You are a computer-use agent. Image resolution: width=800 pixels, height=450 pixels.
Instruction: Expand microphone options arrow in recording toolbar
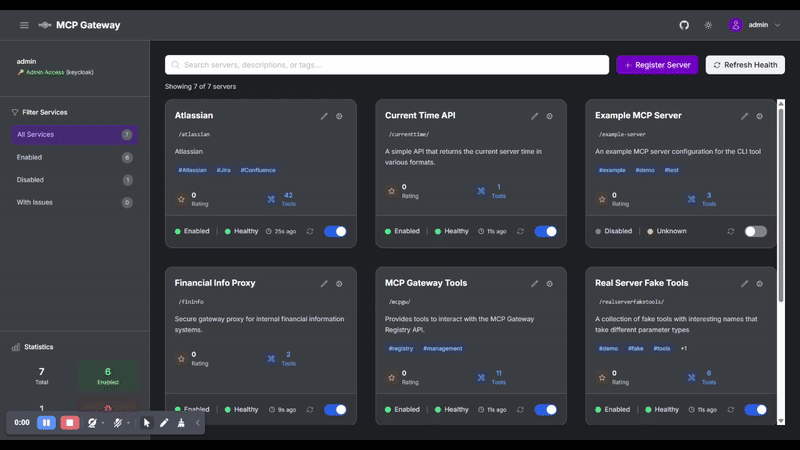coord(129,423)
